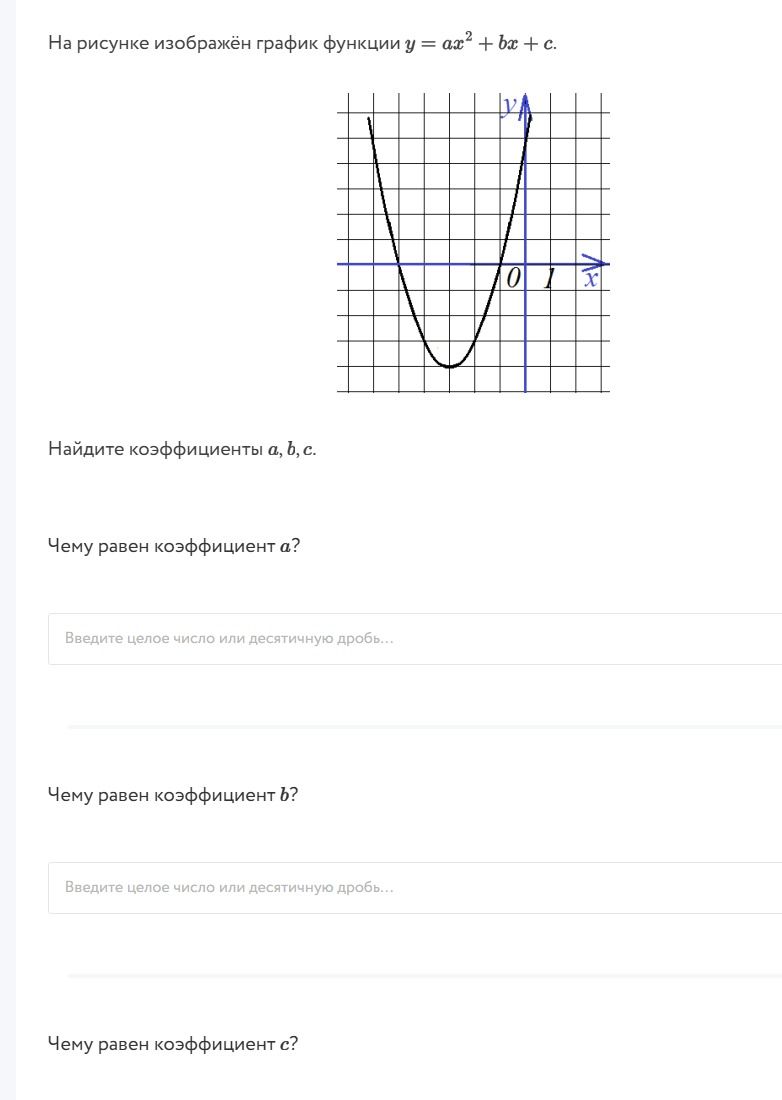Screen dimensions: 782x1100
Task: Click the input field for coefficient a
Action: tap(415, 638)
